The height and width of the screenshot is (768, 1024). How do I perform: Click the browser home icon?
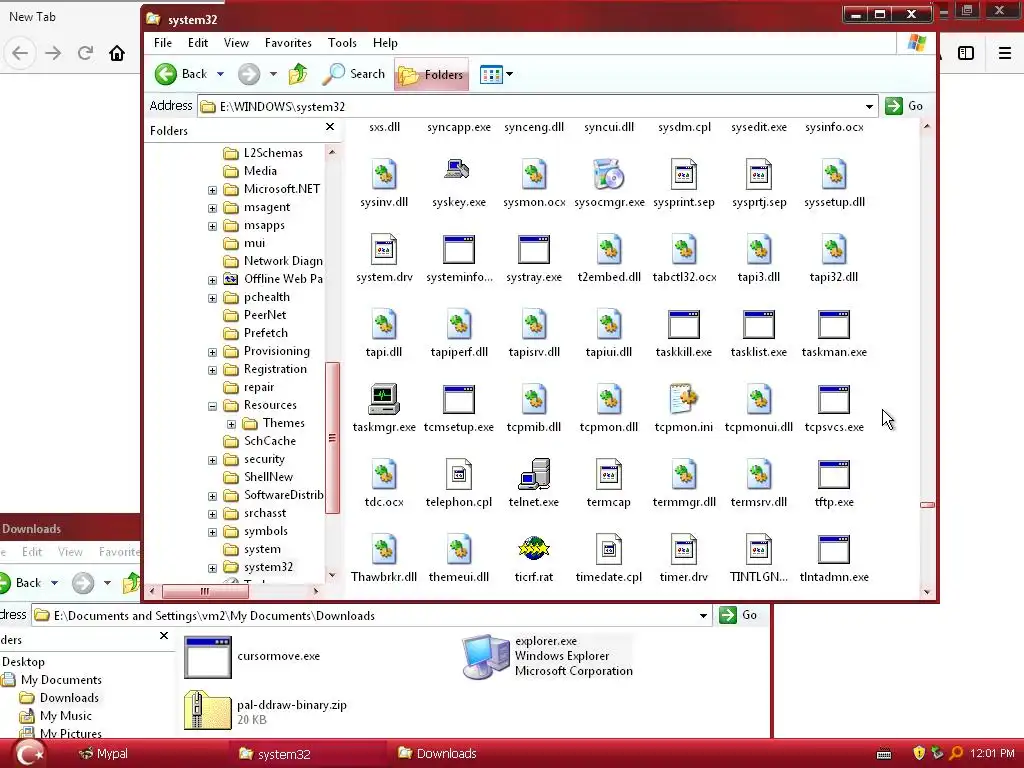(117, 53)
